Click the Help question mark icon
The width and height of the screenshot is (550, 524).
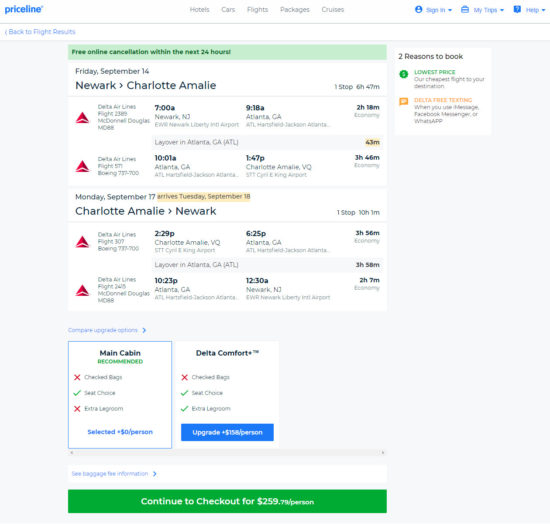pos(517,9)
